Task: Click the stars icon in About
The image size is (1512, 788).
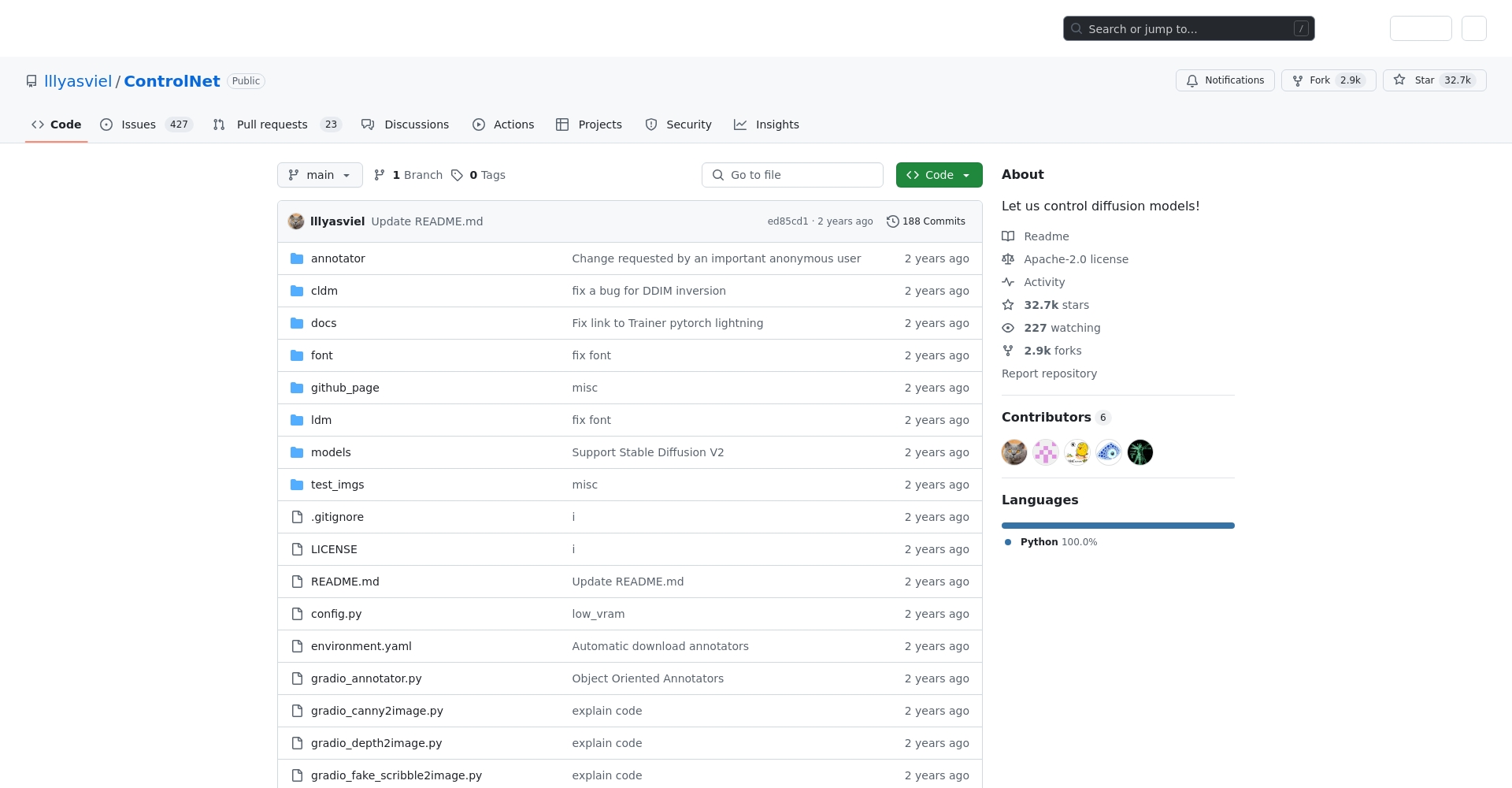Action: [1008, 305]
